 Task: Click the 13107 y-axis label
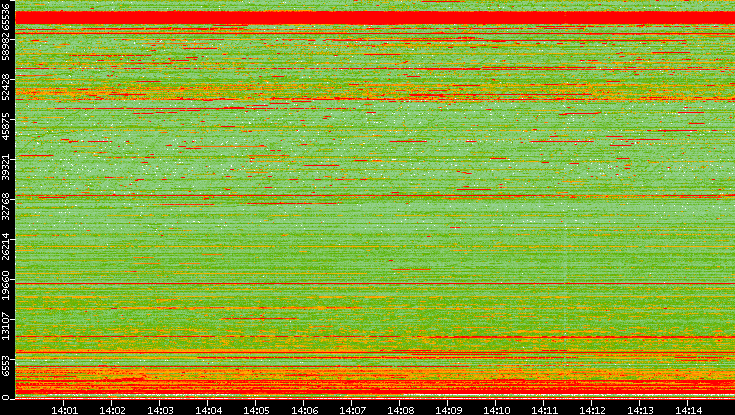click(5, 326)
